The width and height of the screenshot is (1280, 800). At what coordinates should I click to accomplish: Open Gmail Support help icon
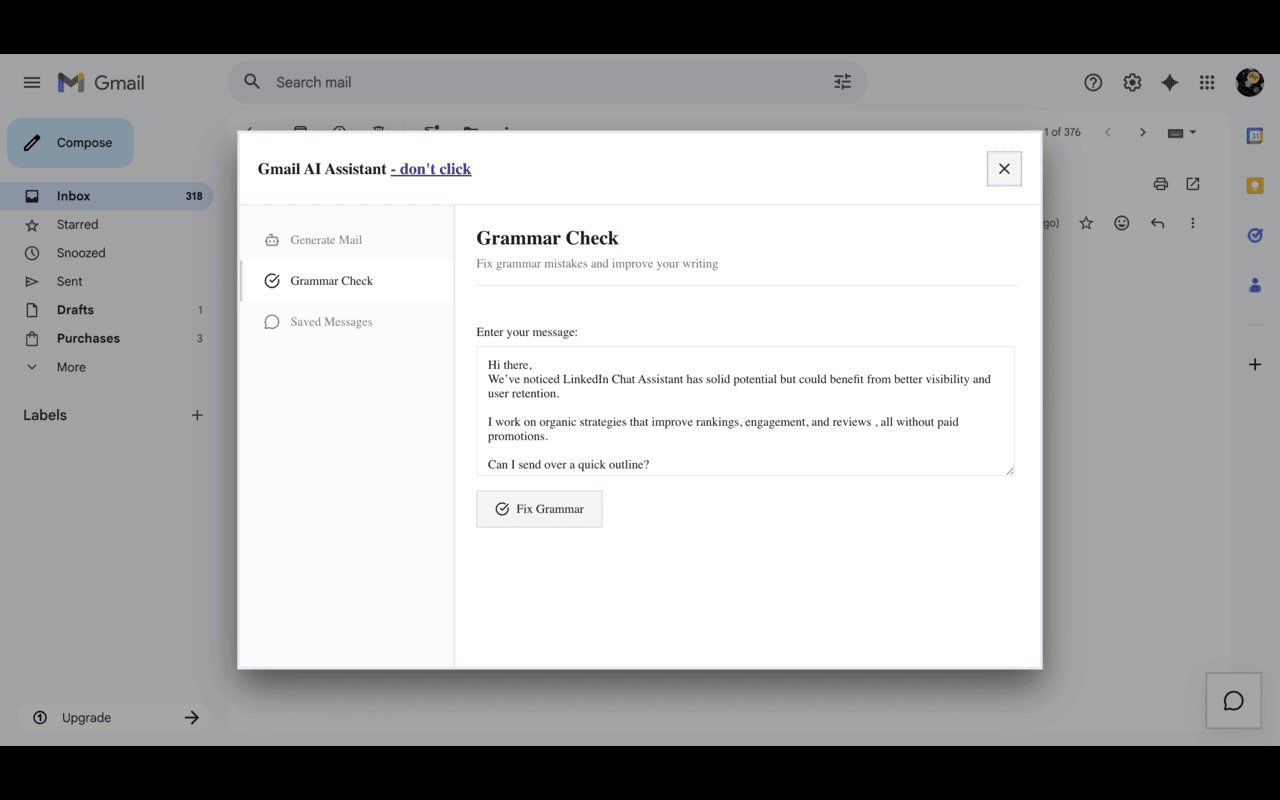pos(1093,82)
